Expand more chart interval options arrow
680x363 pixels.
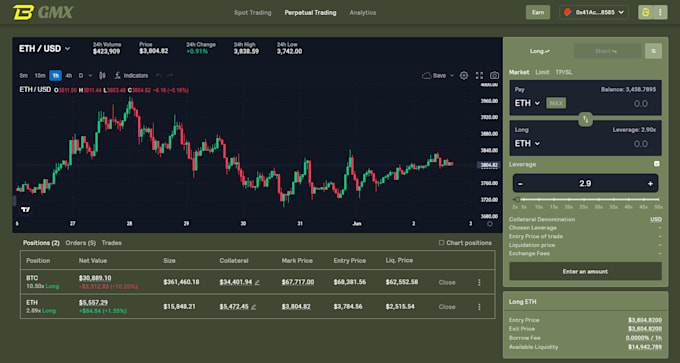click(90, 75)
